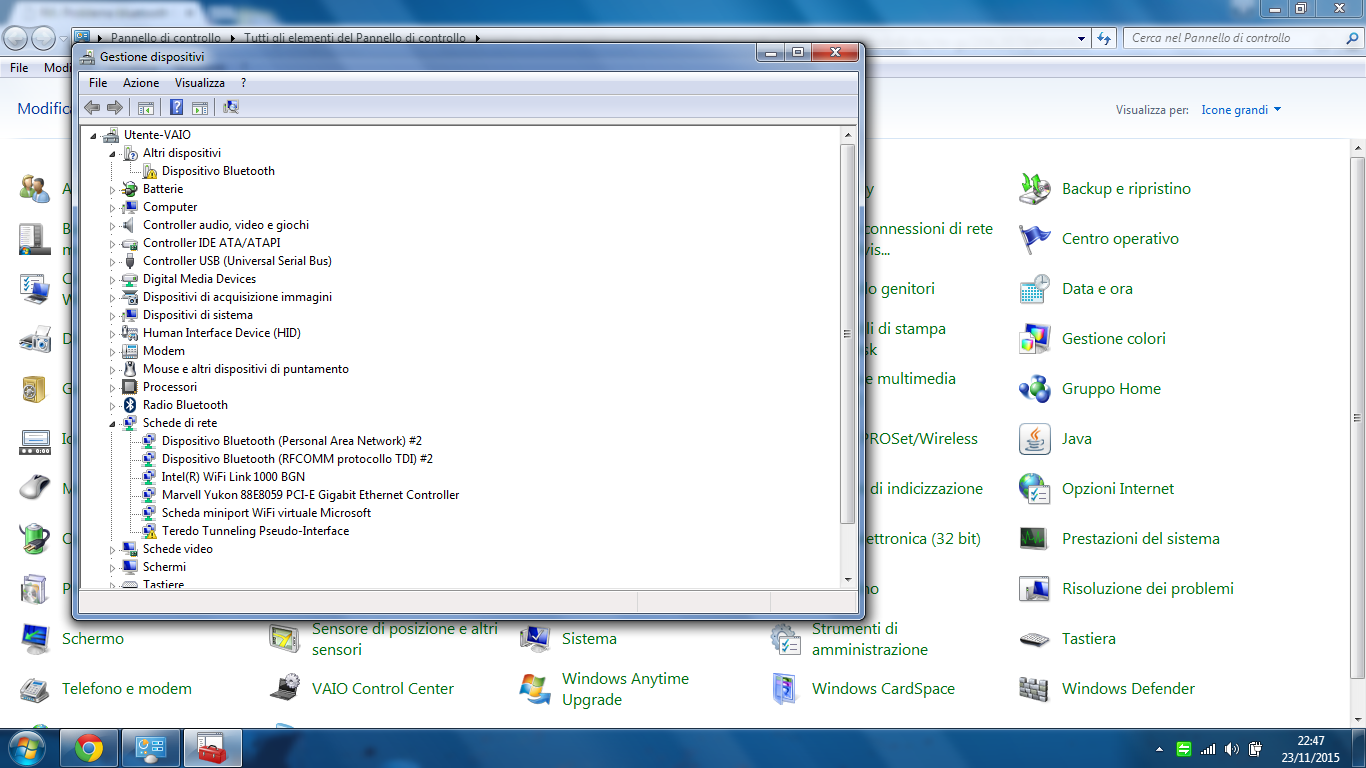
Task: Open Strumenti di amministrazione link
Action: (x=870, y=639)
